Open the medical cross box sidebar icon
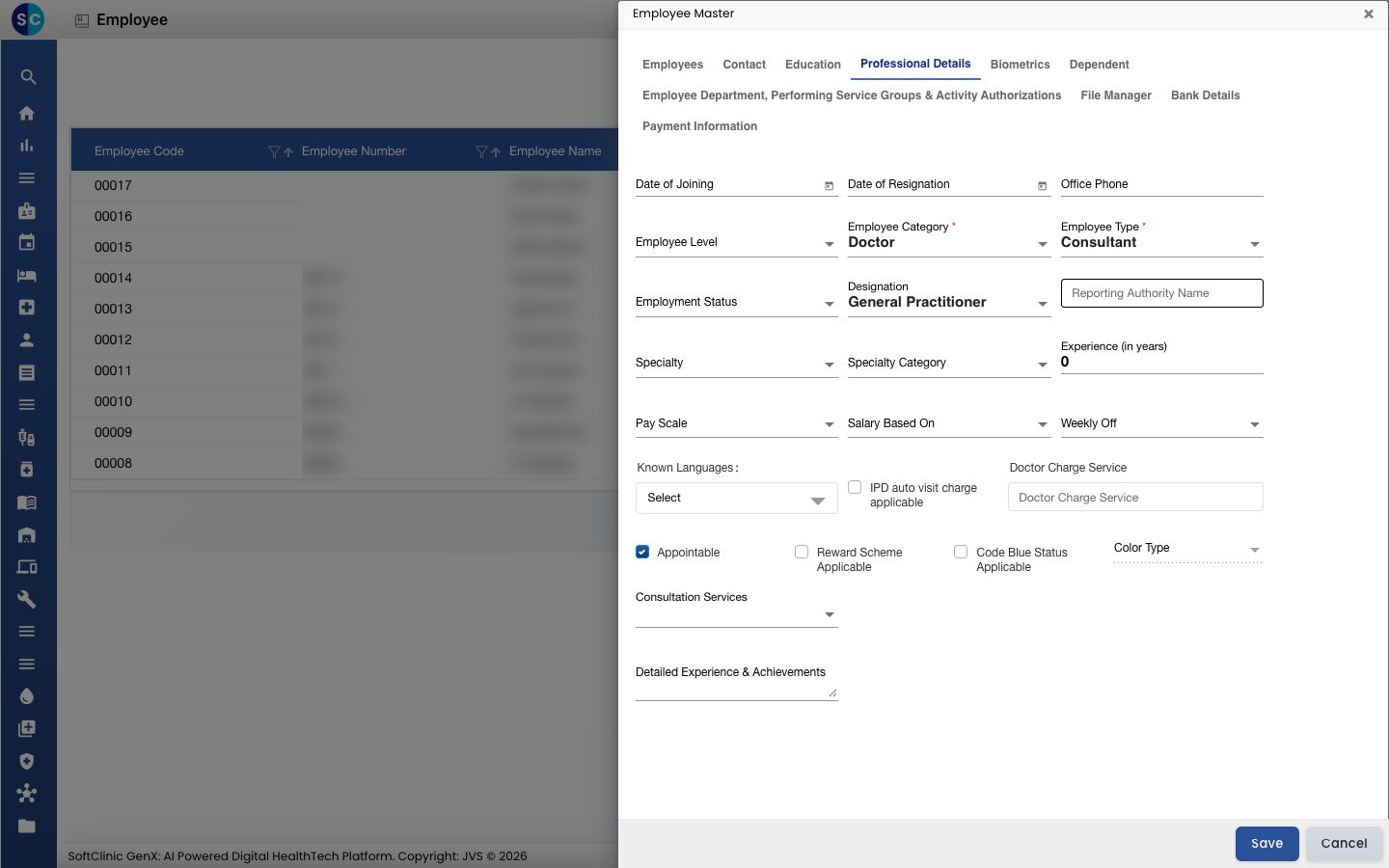The width and height of the screenshot is (1389, 868). tap(27, 307)
